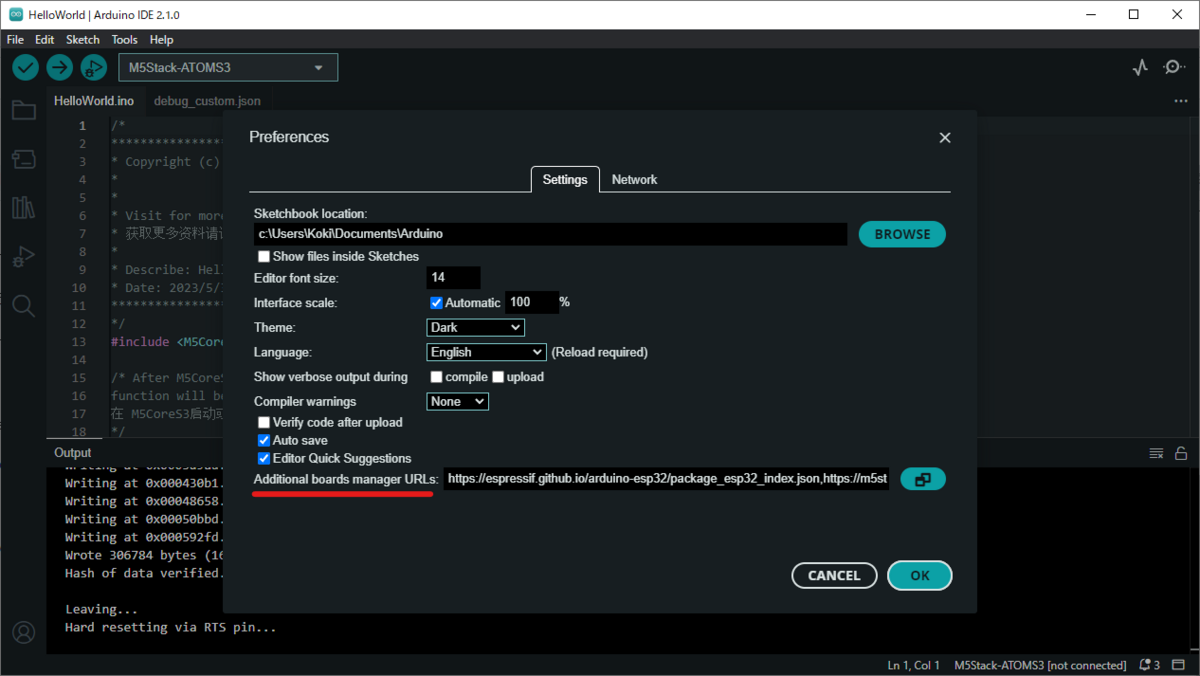Open the File menu
This screenshot has width=1200, height=676.
point(15,40)
